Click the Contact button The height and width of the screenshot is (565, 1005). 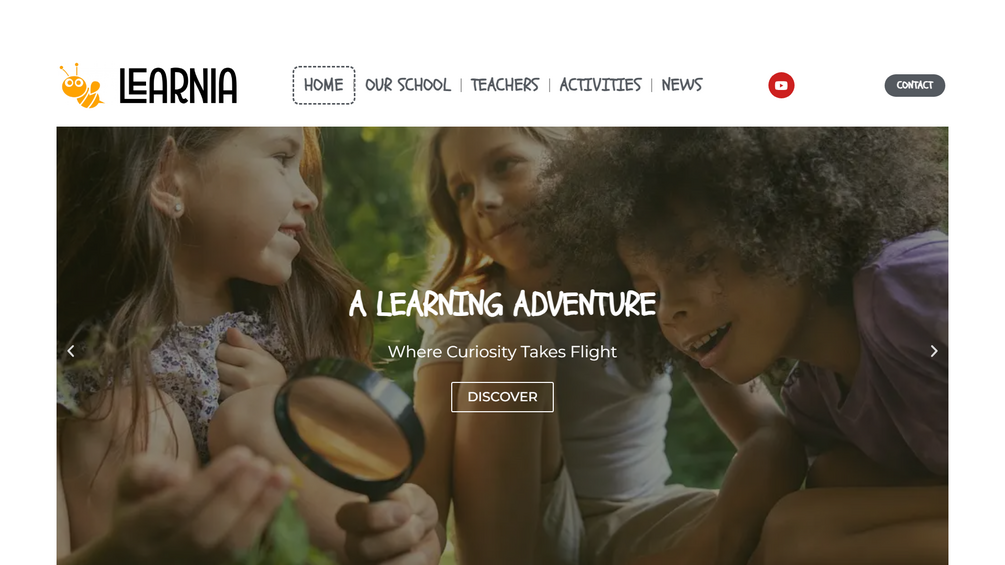915,85
